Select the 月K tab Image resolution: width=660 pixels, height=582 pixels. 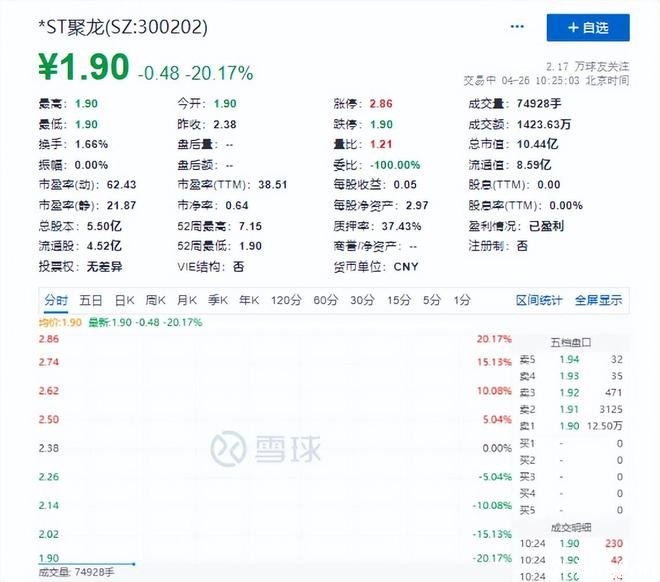pos(186,300)
